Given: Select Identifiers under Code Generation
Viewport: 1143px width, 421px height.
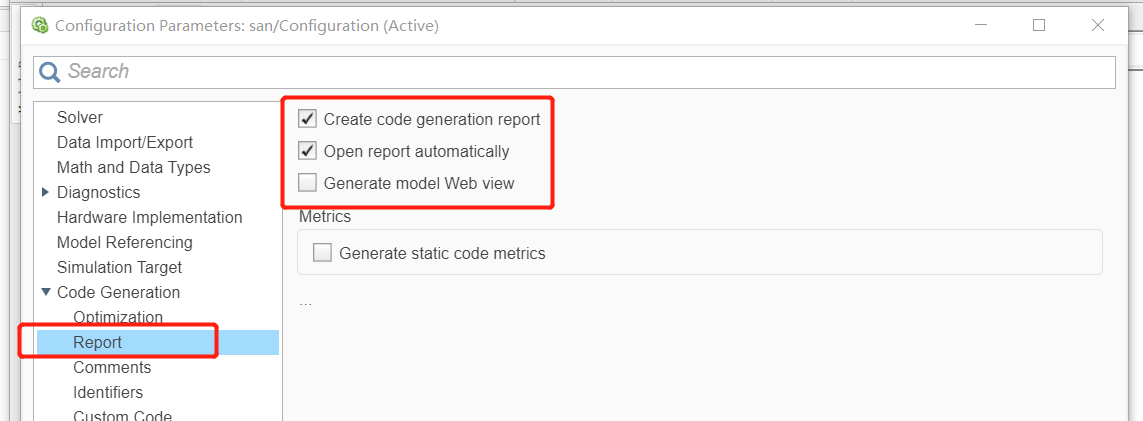Looking at the screenshot, I should point(107,392).
